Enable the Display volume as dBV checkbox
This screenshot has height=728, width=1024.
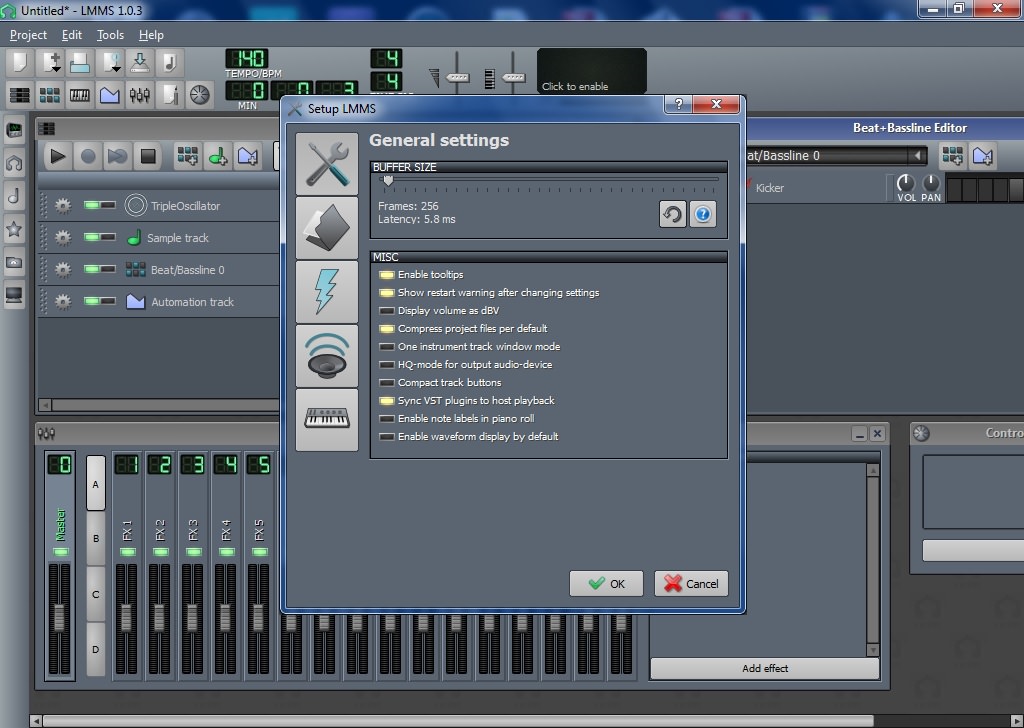[387, 311]
